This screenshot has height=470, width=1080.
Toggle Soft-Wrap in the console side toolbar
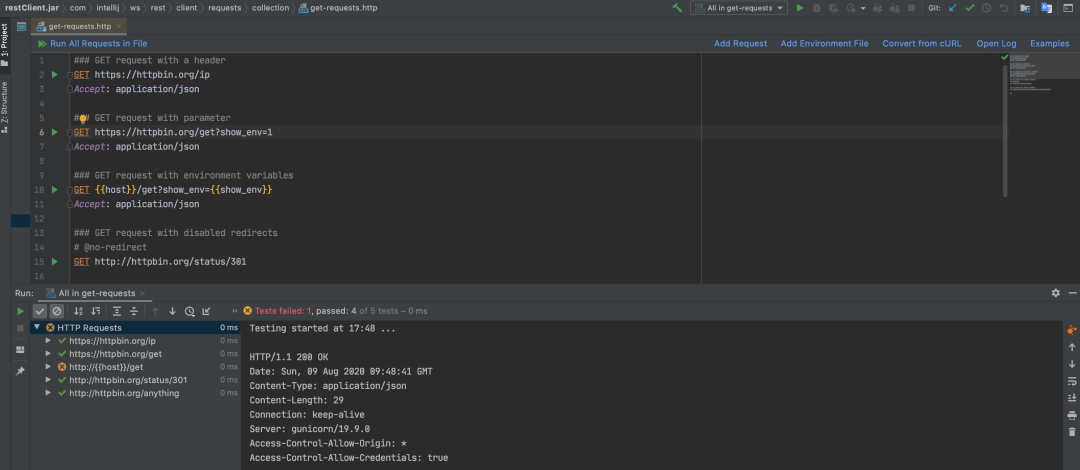click(x=1072, y=381)
